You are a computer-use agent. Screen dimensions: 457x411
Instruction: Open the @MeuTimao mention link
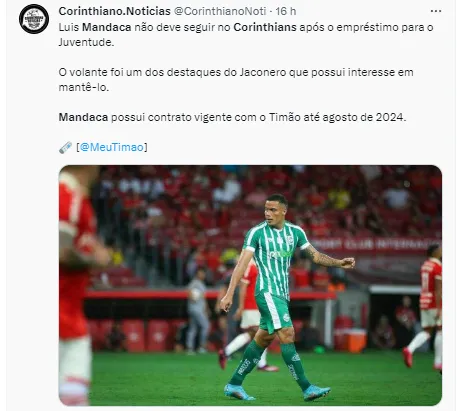[112, 147]
